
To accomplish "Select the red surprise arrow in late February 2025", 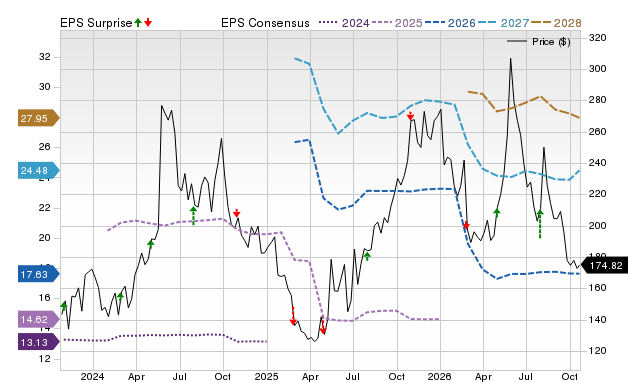I will point(293,316).
